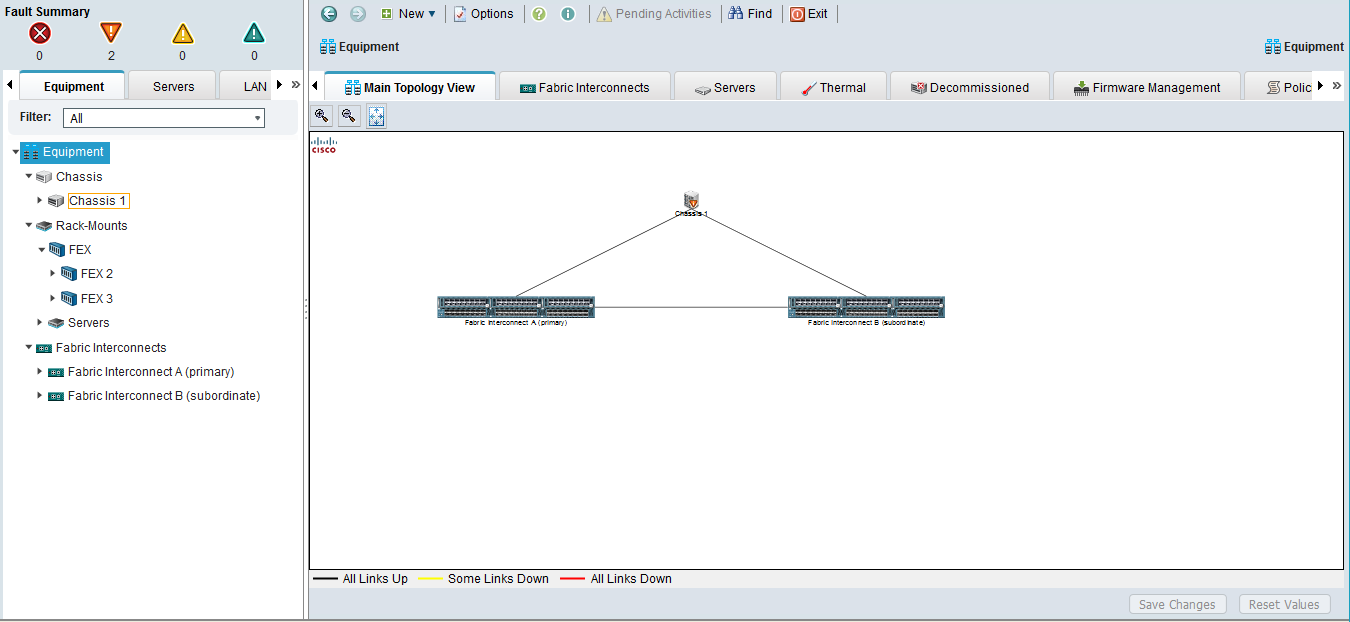Open the Fabric Interconnects work pane tab
This screenshot has width=1350, height=622.
(585, 87)
